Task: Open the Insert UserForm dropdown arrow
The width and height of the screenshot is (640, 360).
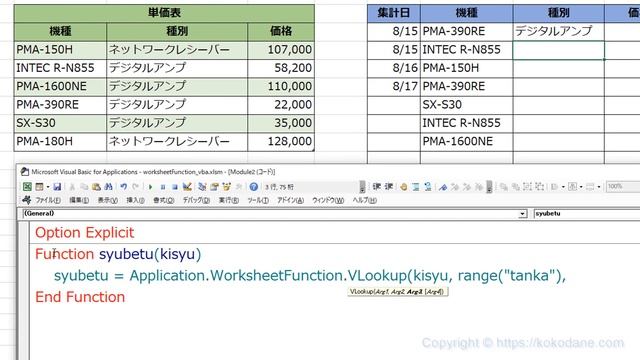Action: [48, 187]
